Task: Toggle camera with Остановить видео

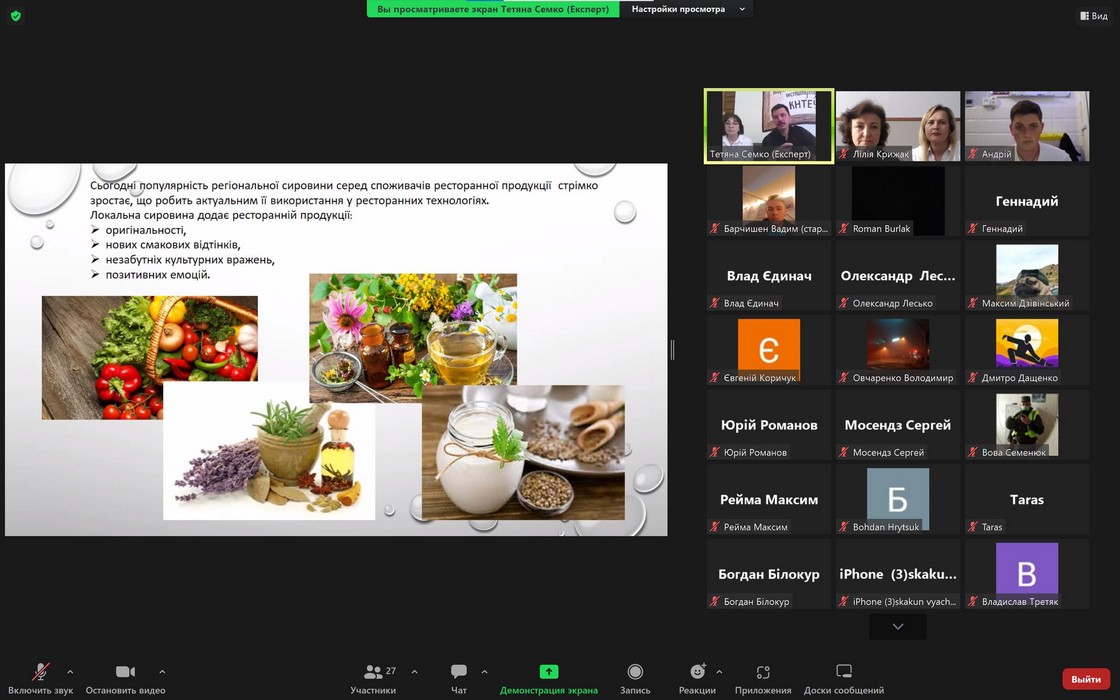Action: [125, 673]
